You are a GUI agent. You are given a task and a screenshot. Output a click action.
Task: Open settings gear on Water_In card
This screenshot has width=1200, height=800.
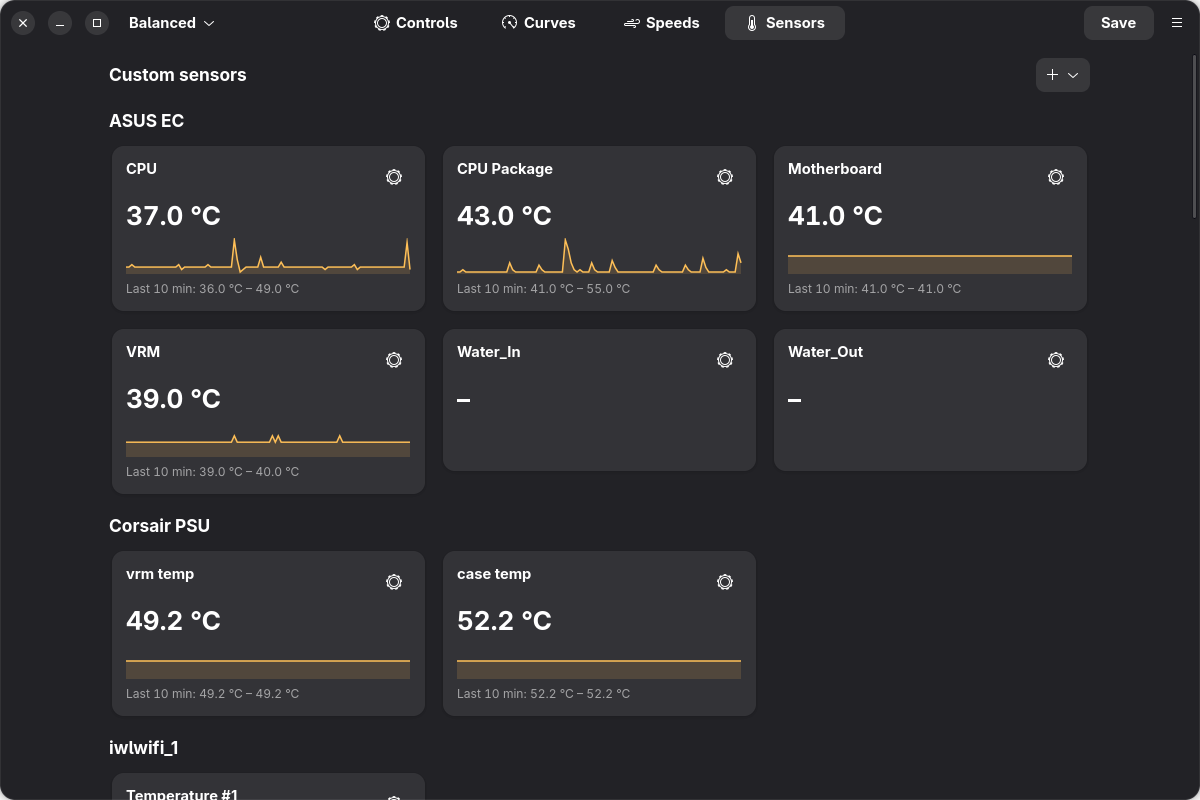coord(725,360)
